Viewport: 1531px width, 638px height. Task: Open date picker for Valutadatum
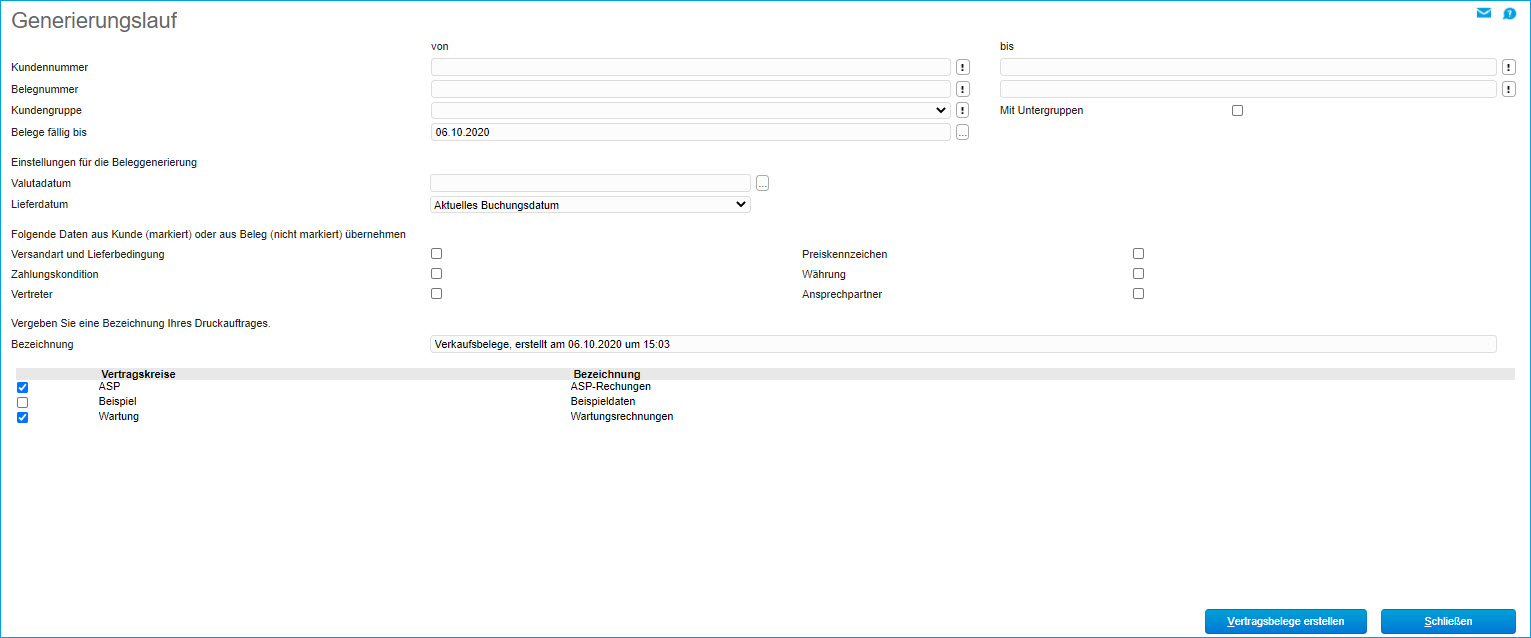pos(762,183)
